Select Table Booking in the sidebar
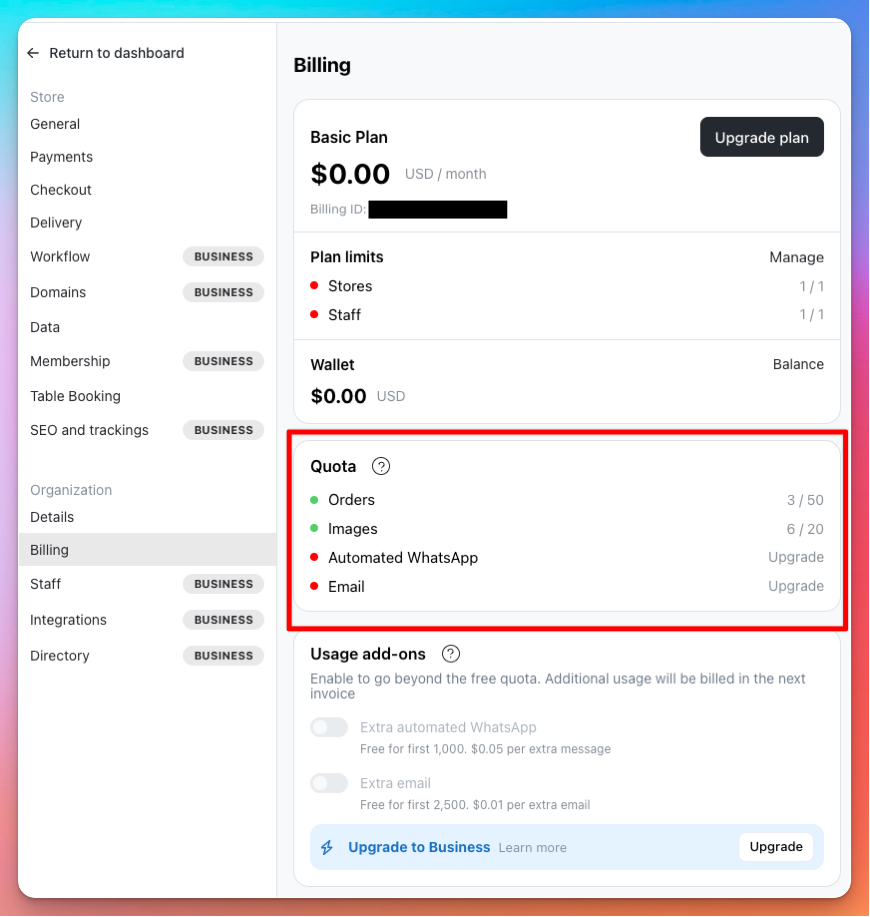The image size is (870, 917). coord(75,396)
